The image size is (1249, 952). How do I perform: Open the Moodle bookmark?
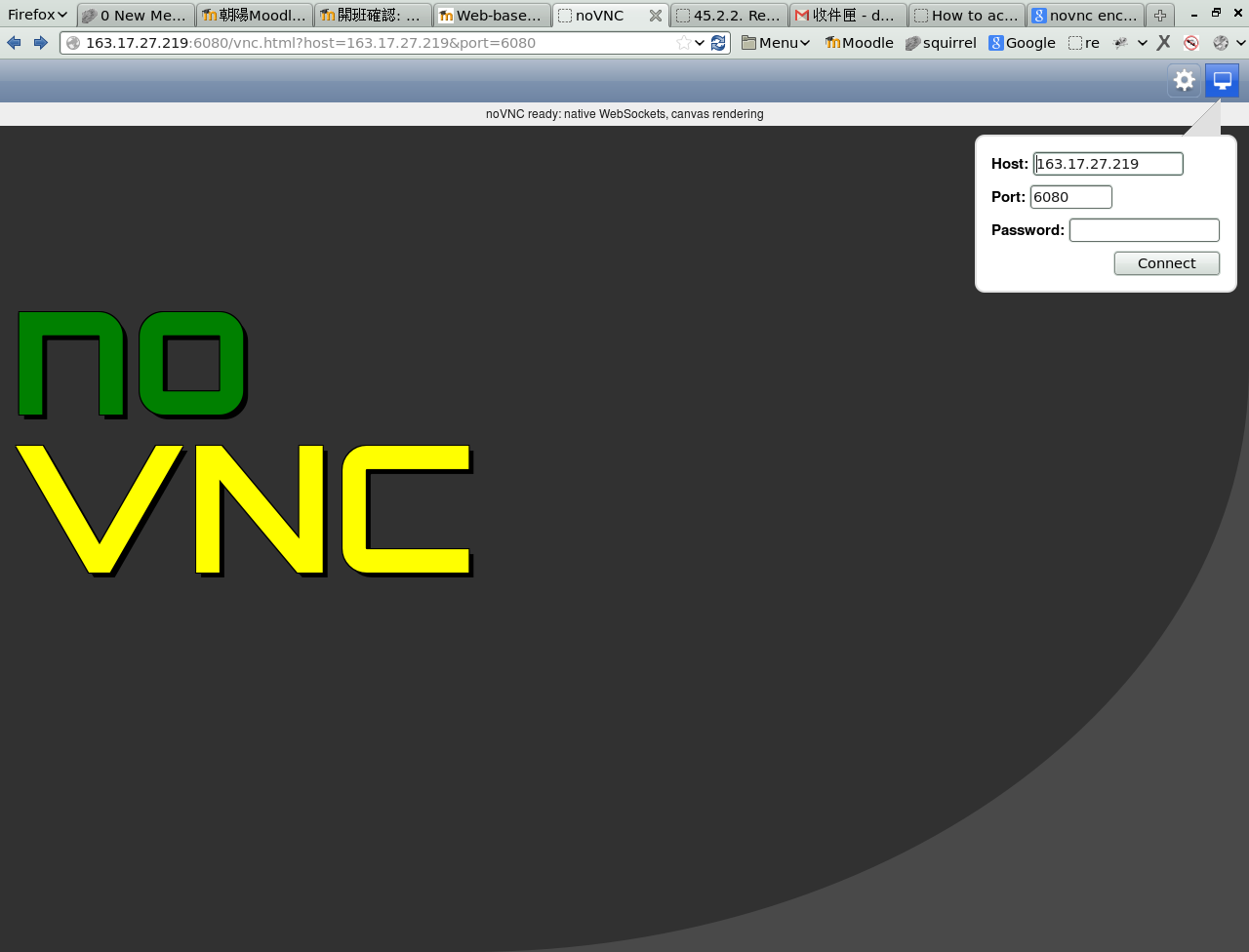859,43
